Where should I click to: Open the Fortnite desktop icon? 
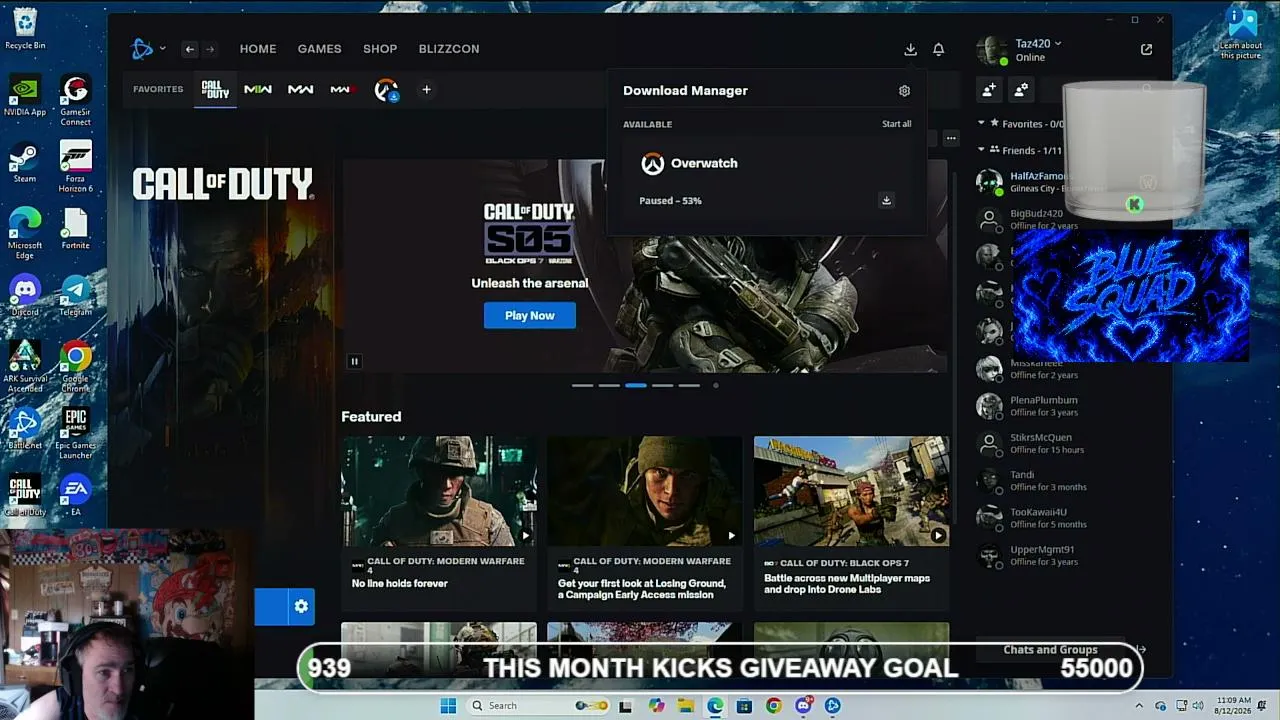click(x=75, y=230)
